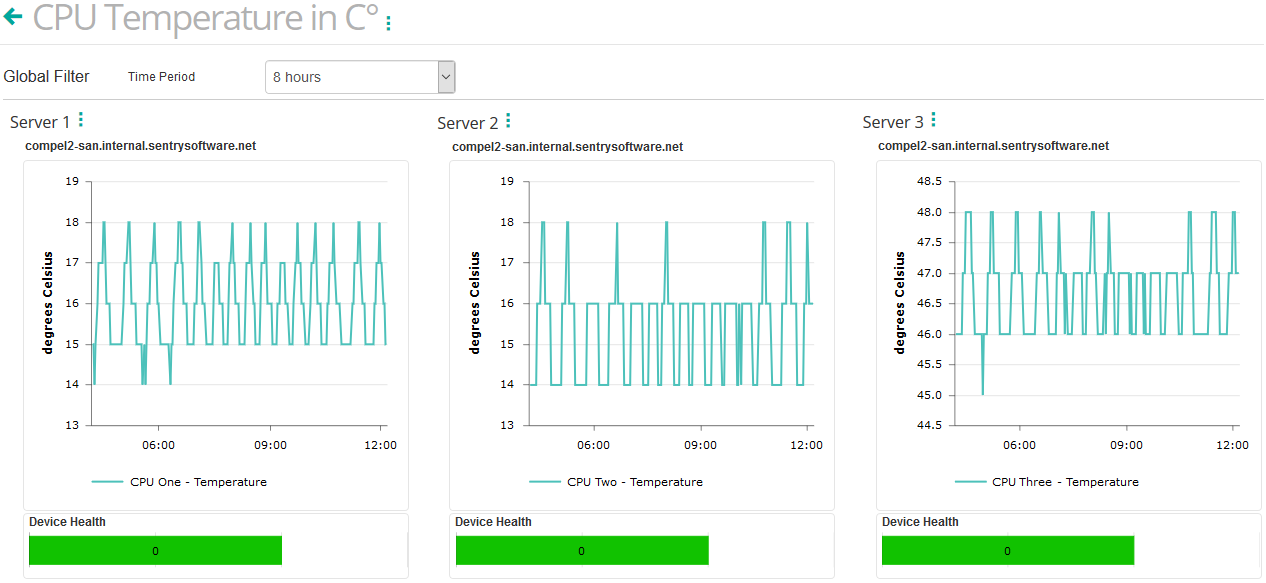The image size is (1266, 583).
Task: Click the Server 1 heading
Action: 40,121
